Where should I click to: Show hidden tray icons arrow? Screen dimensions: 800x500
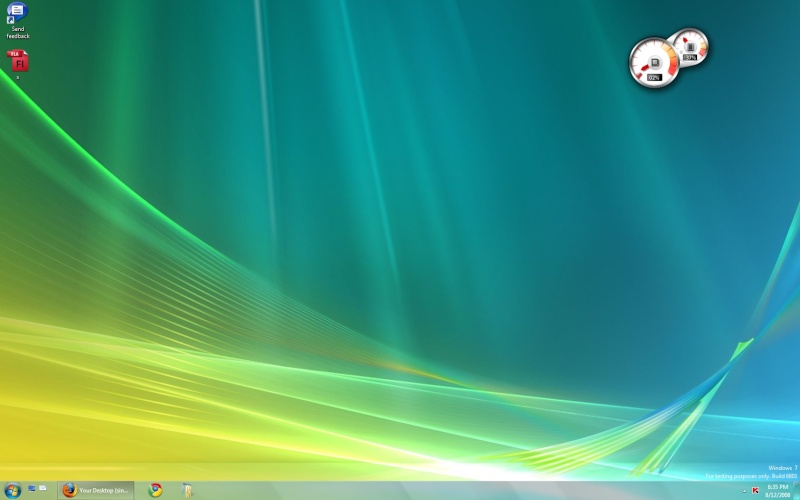tap(744, 491)
